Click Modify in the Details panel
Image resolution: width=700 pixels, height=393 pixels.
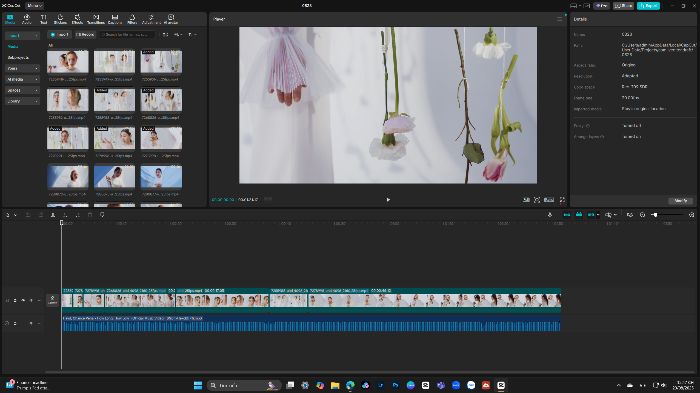click(680, 201)
